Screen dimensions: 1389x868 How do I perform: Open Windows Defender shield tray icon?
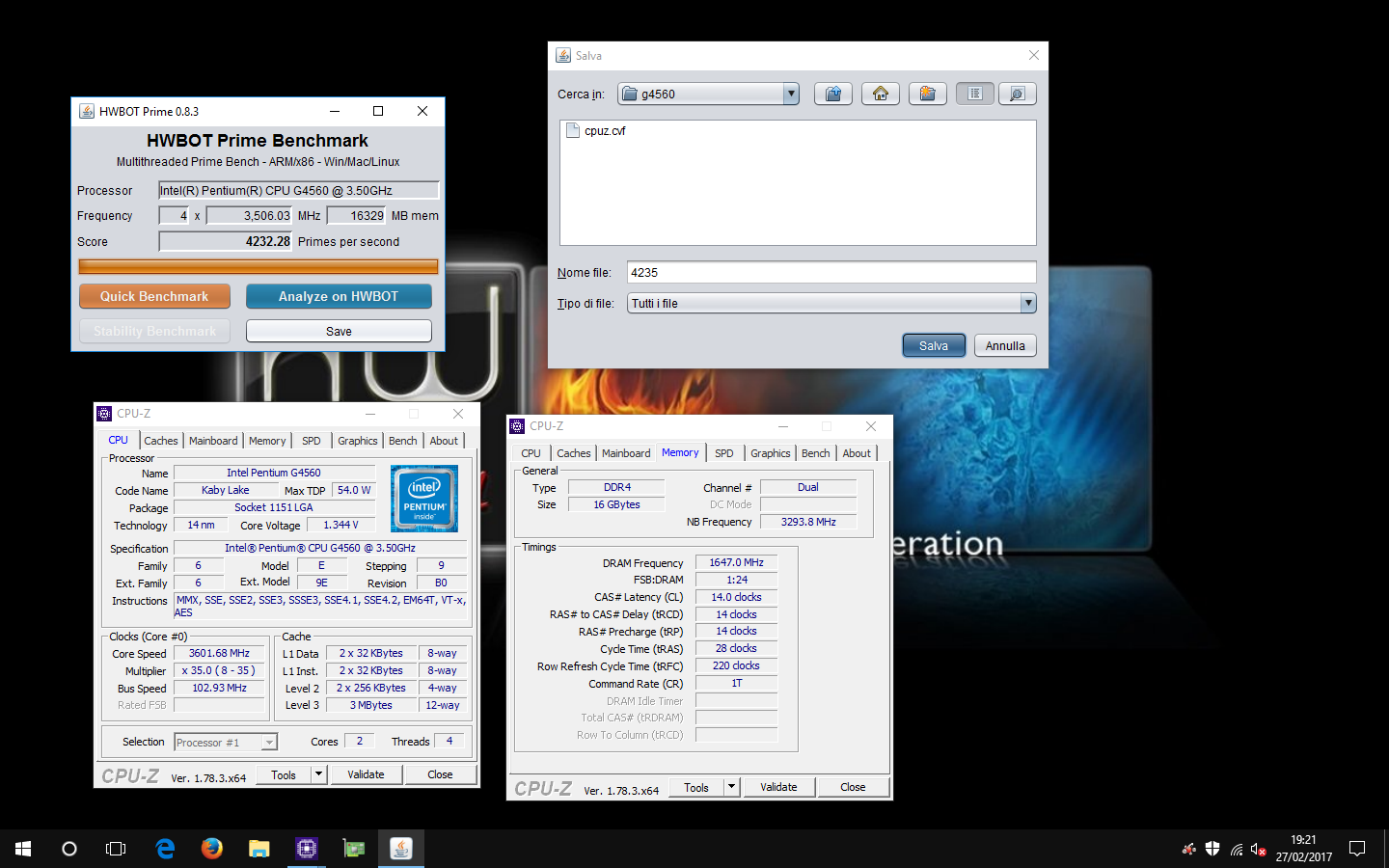coord(1212,850)
